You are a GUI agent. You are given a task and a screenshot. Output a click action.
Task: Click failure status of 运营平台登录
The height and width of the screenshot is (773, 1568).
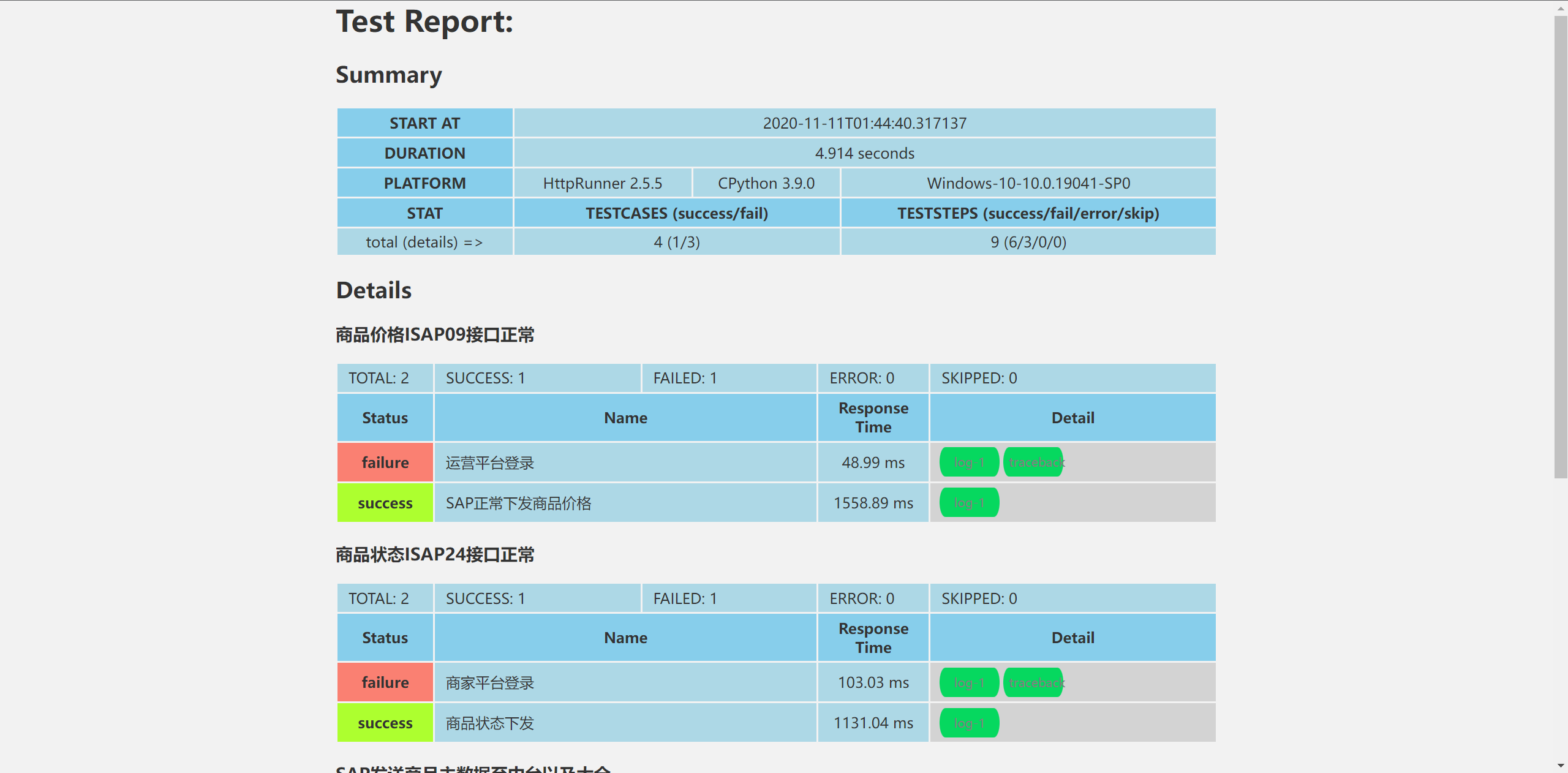click(385, 462)
